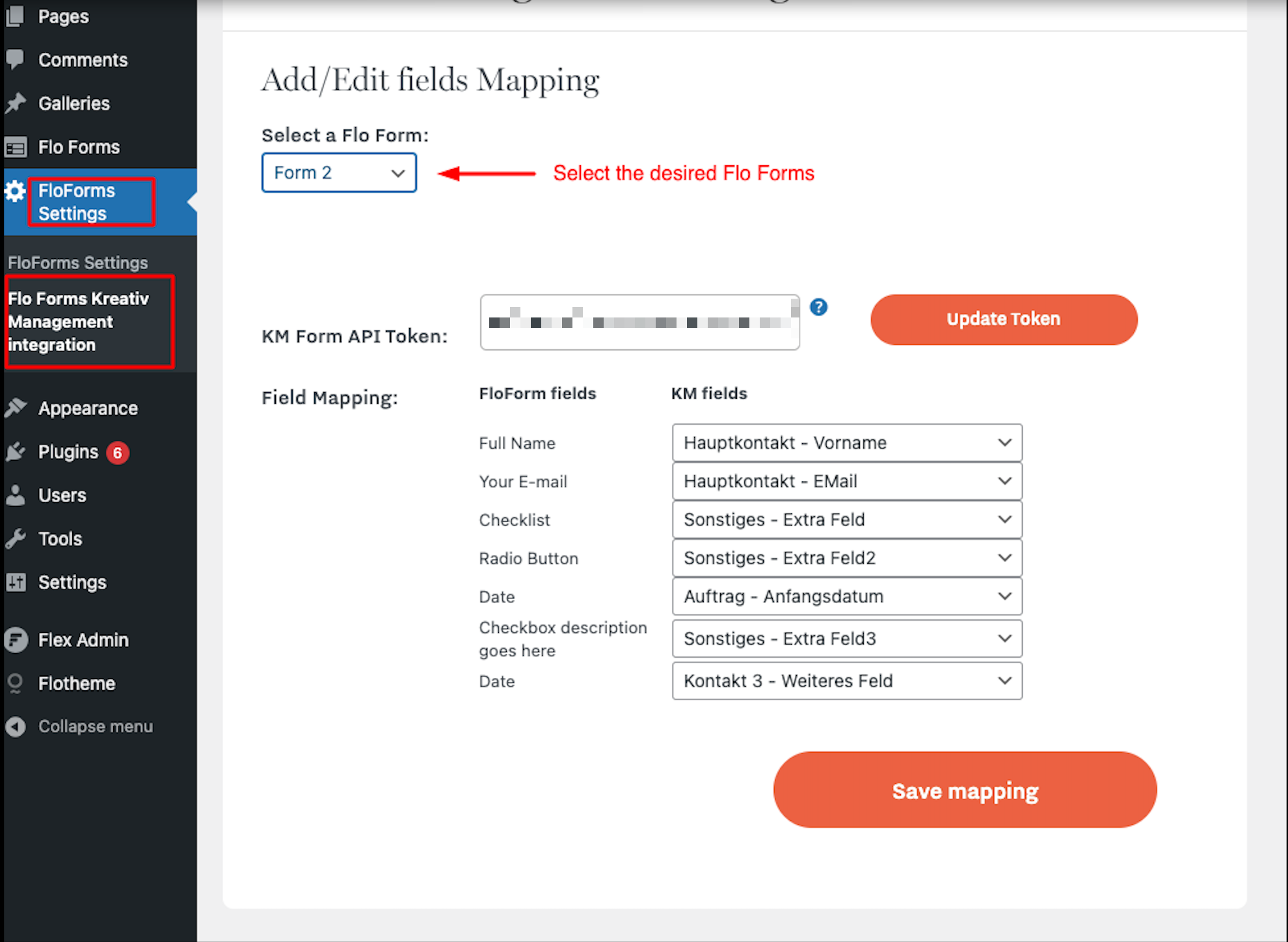
Task: Click the blue help question mark icon
Action: 818,307
